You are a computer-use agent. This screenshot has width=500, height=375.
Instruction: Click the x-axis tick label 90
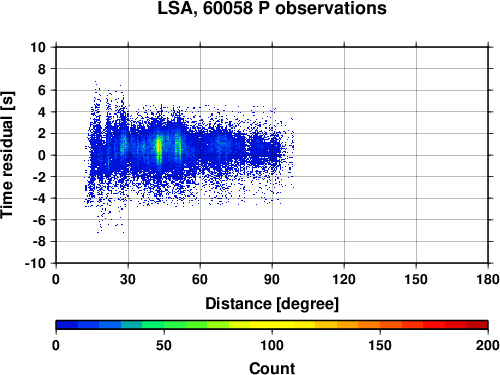272,279
